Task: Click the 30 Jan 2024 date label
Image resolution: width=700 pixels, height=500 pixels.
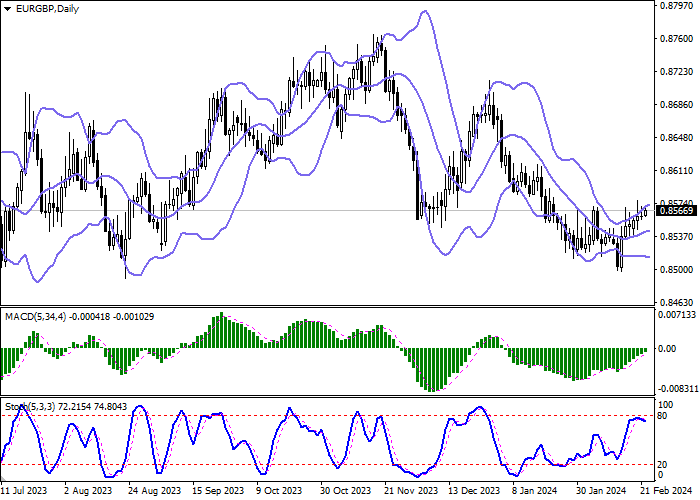Action: tap(601, 491)
